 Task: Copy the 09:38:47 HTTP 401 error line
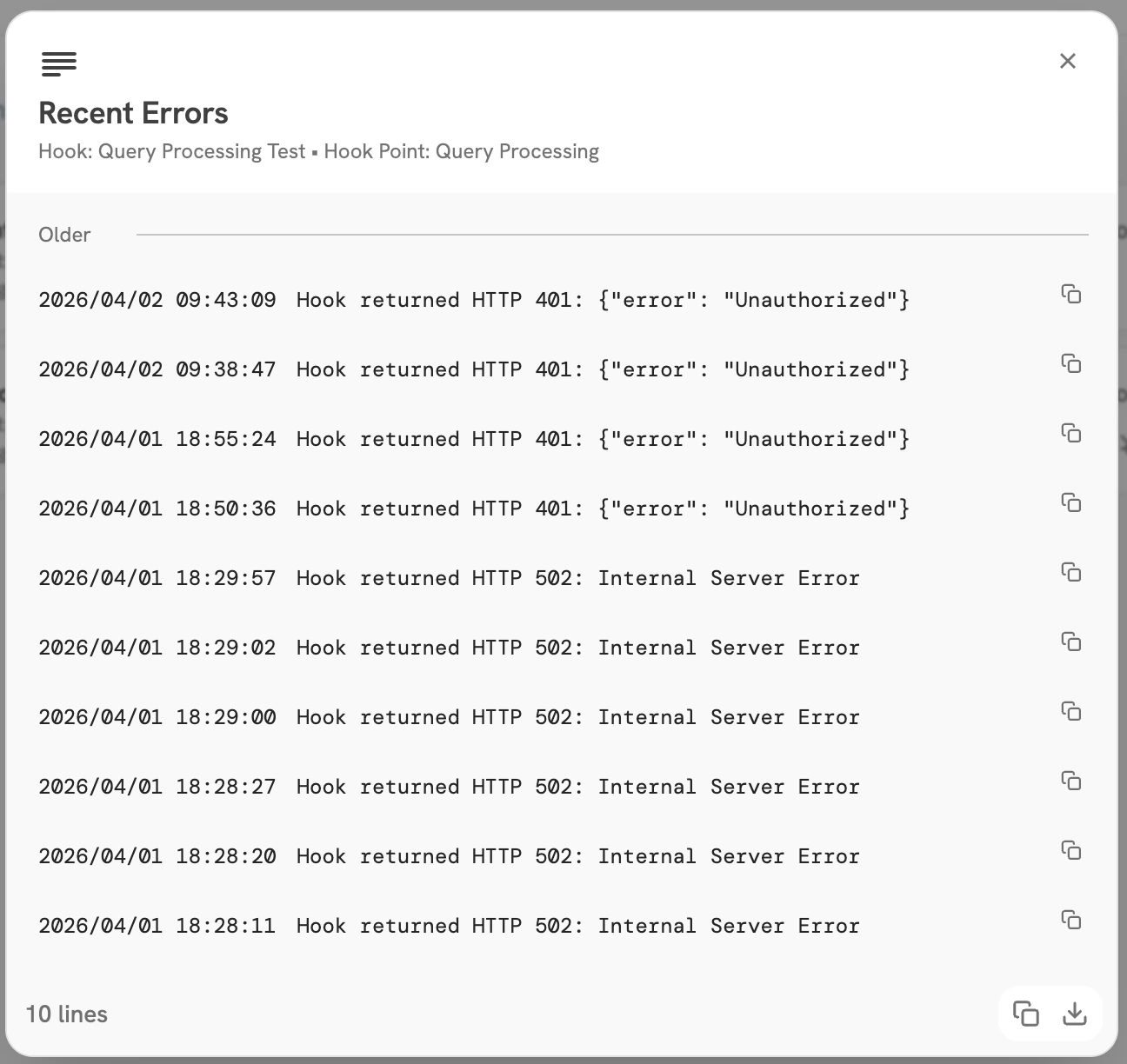click(x=1071, y=364)
